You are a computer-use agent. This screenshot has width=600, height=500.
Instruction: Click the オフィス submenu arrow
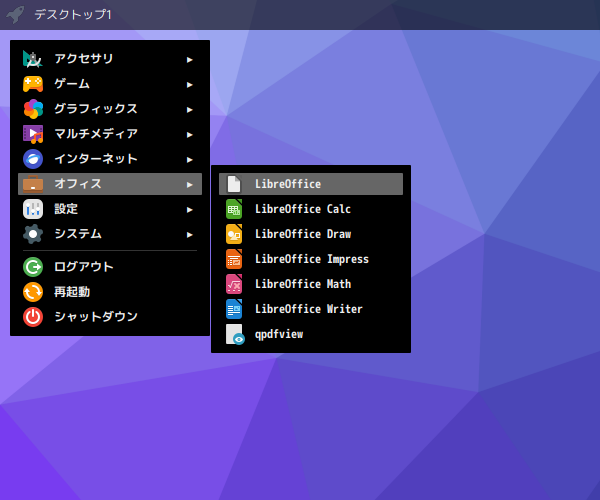coord(189,185)
